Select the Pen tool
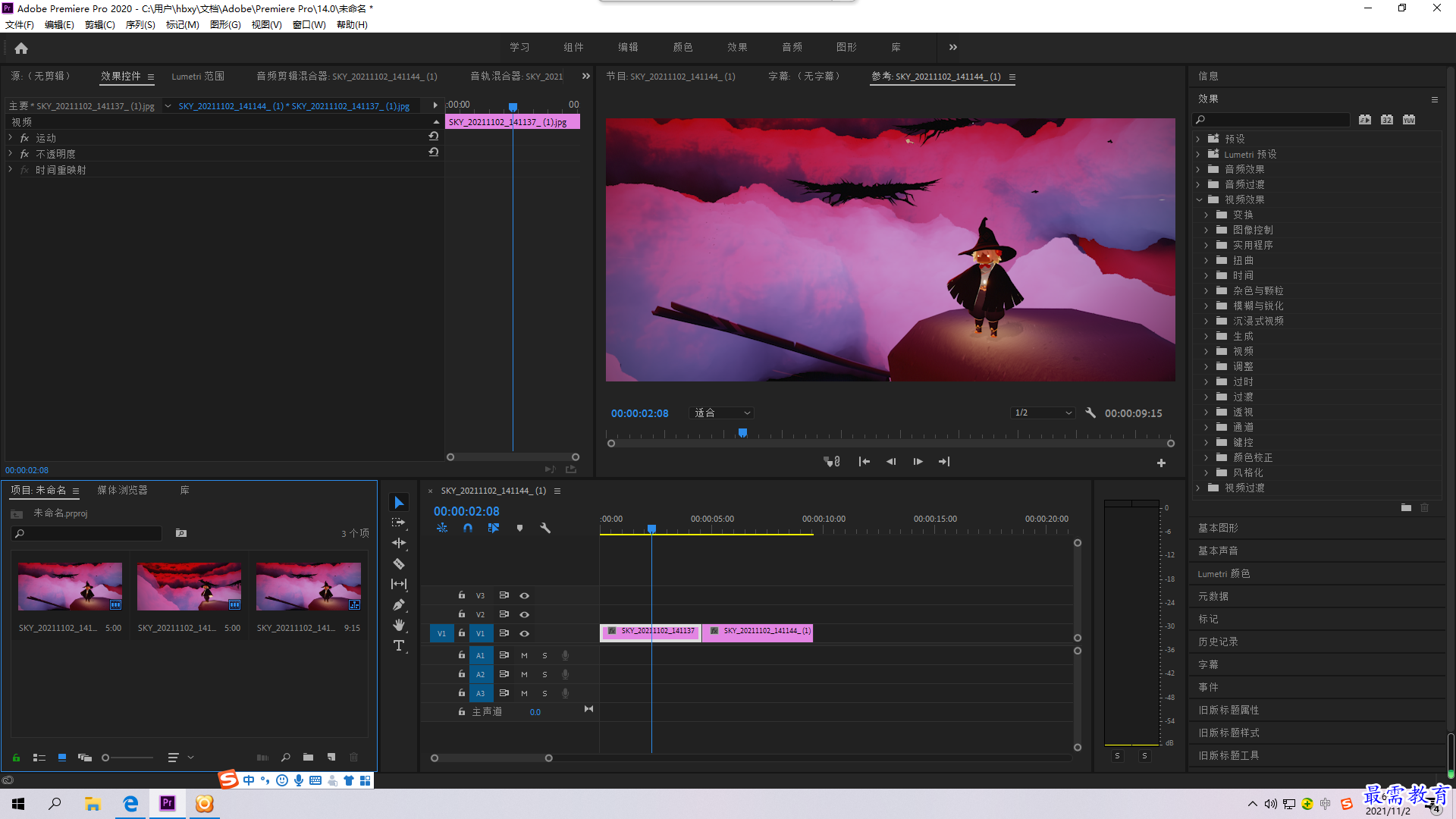 (x=399, y=604)
